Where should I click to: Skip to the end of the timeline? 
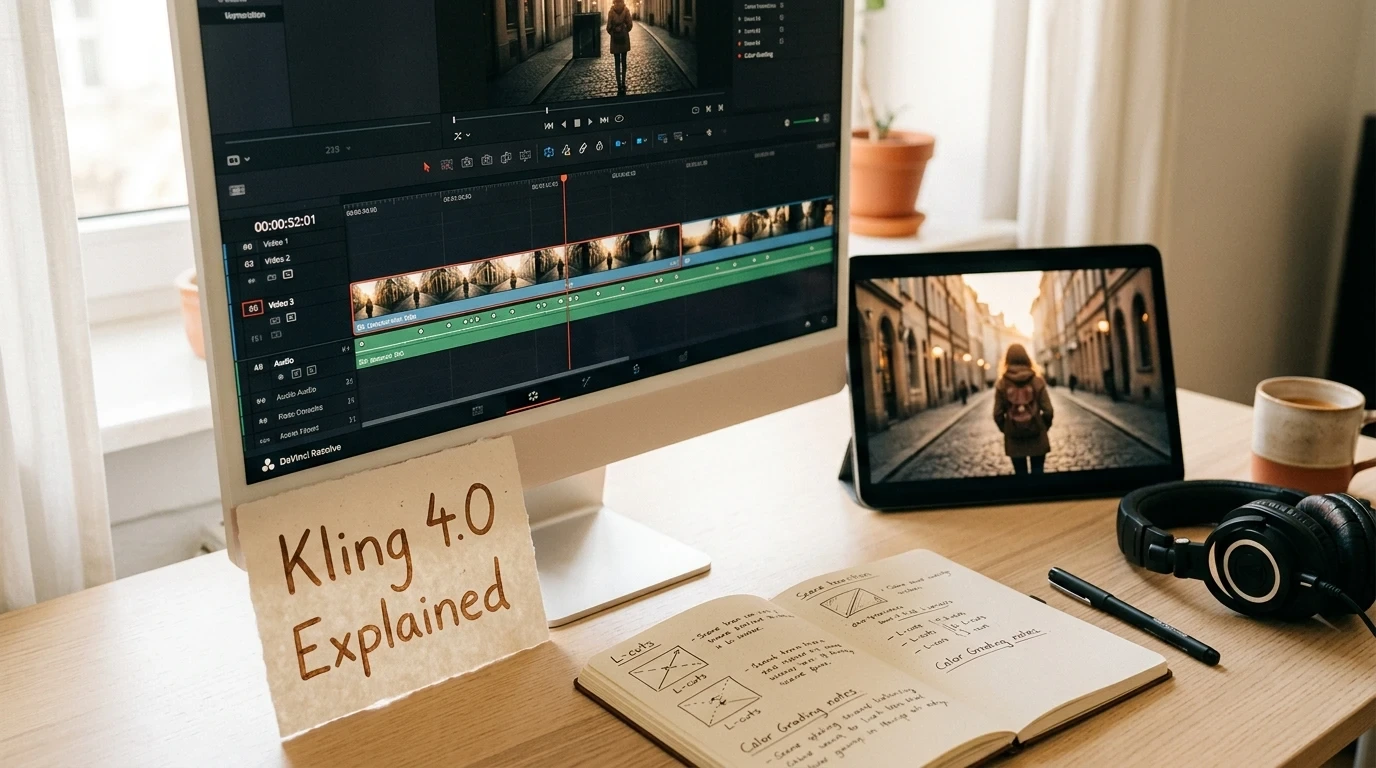coord(604,121)
